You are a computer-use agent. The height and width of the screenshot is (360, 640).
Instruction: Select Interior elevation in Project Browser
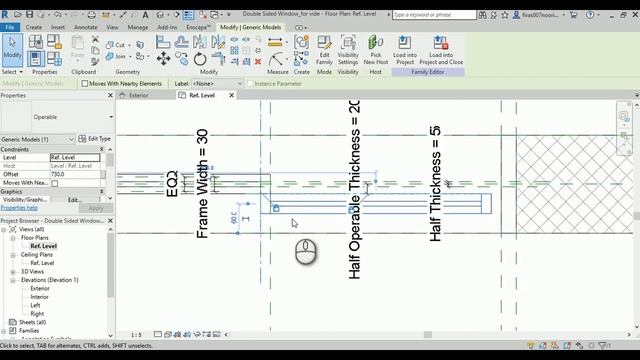pos(39,297)
